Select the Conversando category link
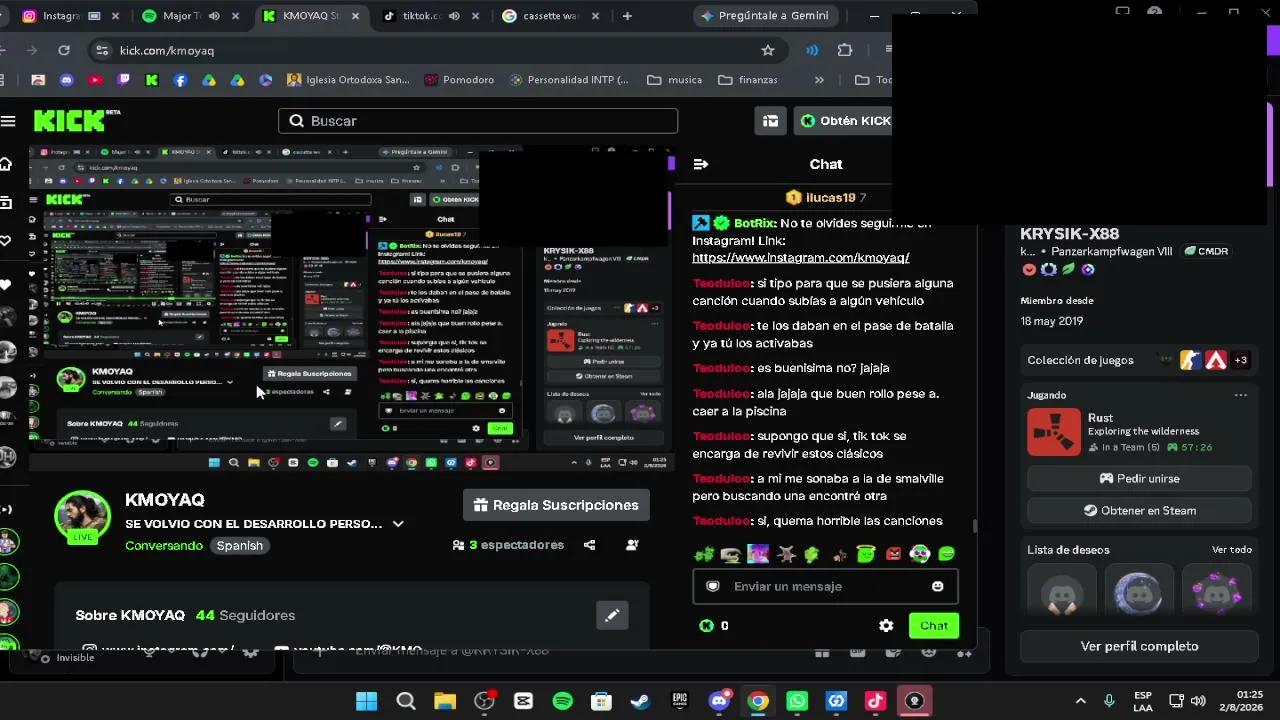1280x720 pixels. tap(164, 546)
